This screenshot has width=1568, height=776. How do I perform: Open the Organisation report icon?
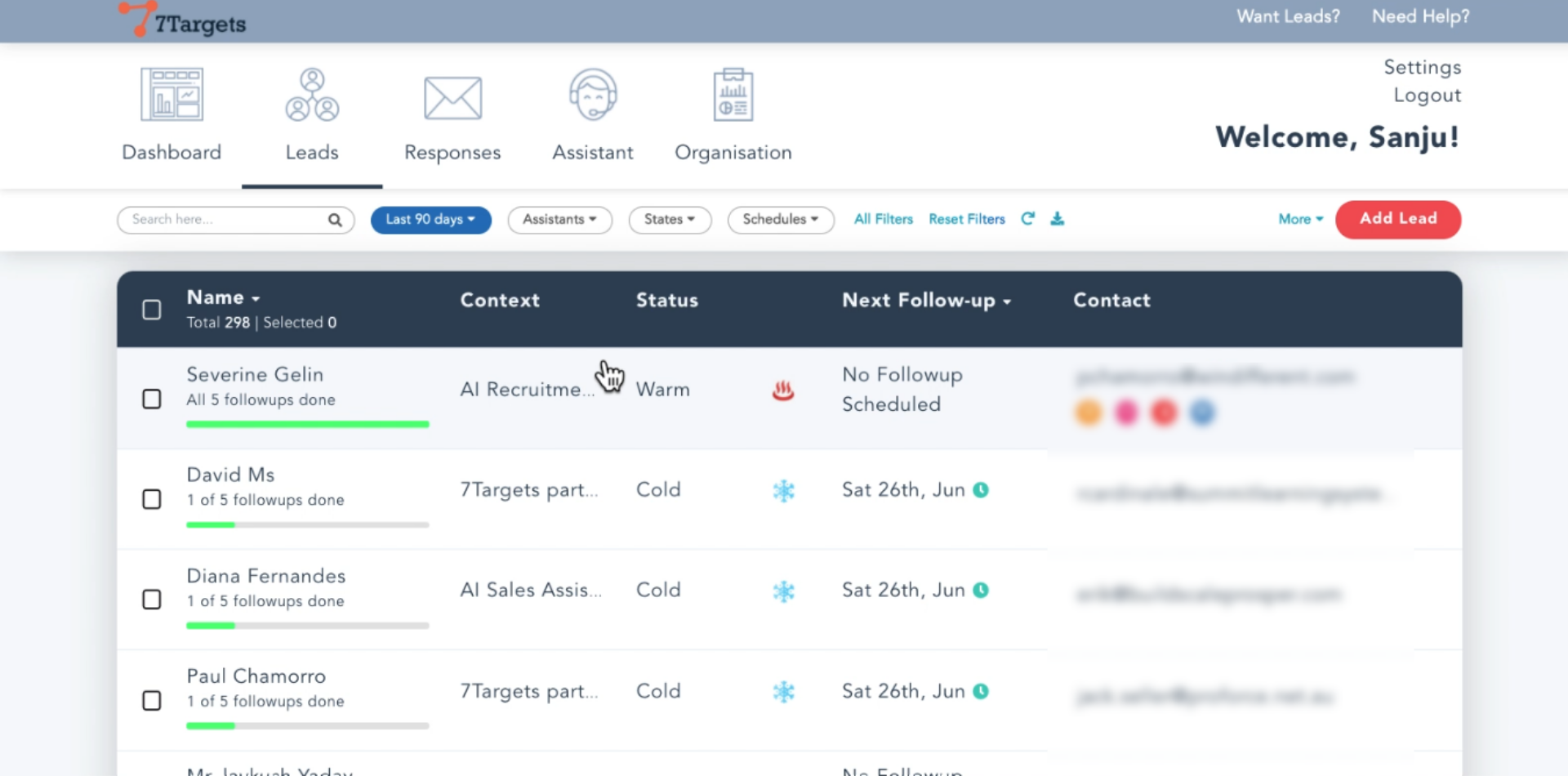coord(733,95)
